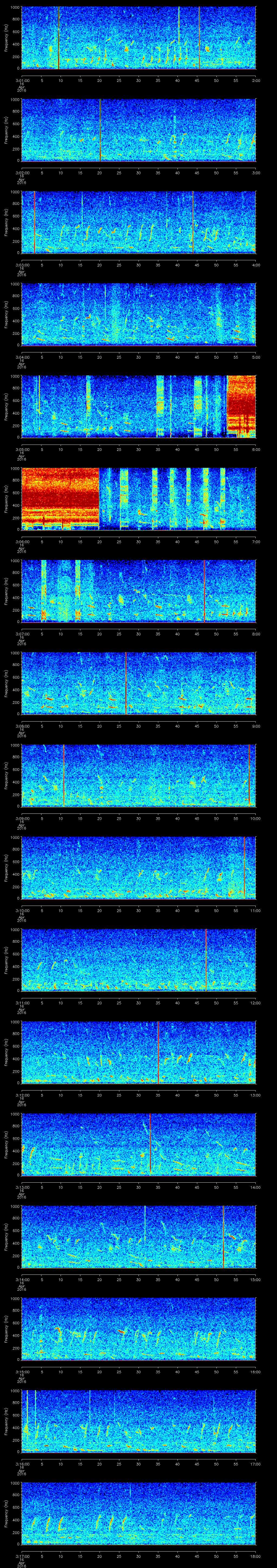Click the 18:00 end time label
Screen dimensions: 277x1568
tap(255, 1556)
